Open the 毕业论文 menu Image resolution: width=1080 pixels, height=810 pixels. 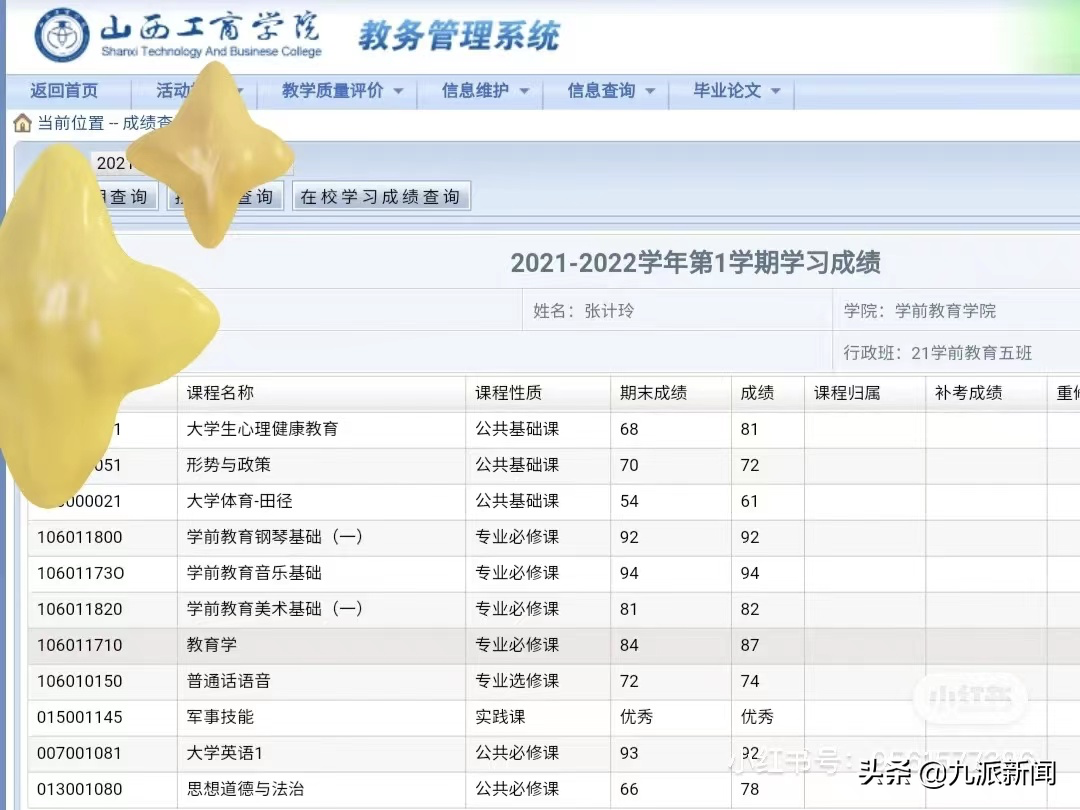coord(727,91)
